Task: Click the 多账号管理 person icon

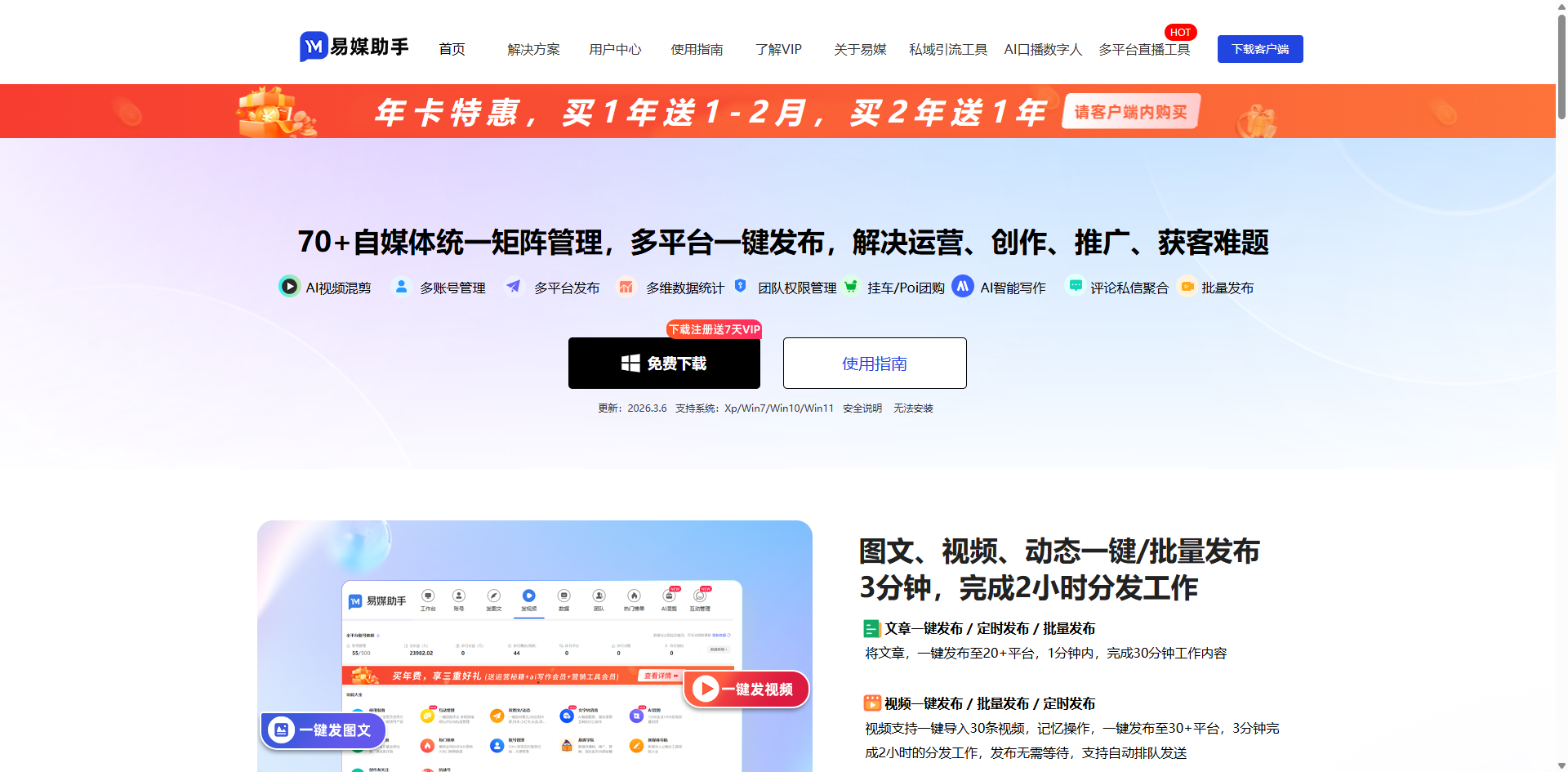Action: [401, 286]
